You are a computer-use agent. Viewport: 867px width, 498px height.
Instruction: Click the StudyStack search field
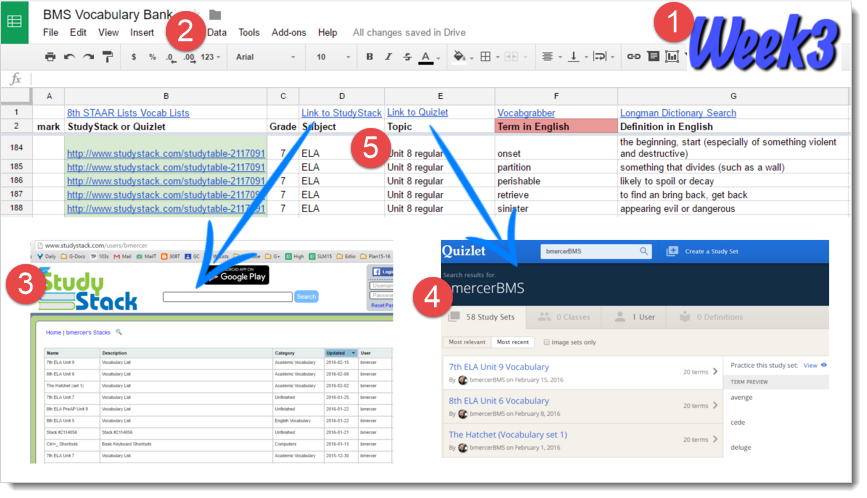pyautogui.click(x=228, y=297)
